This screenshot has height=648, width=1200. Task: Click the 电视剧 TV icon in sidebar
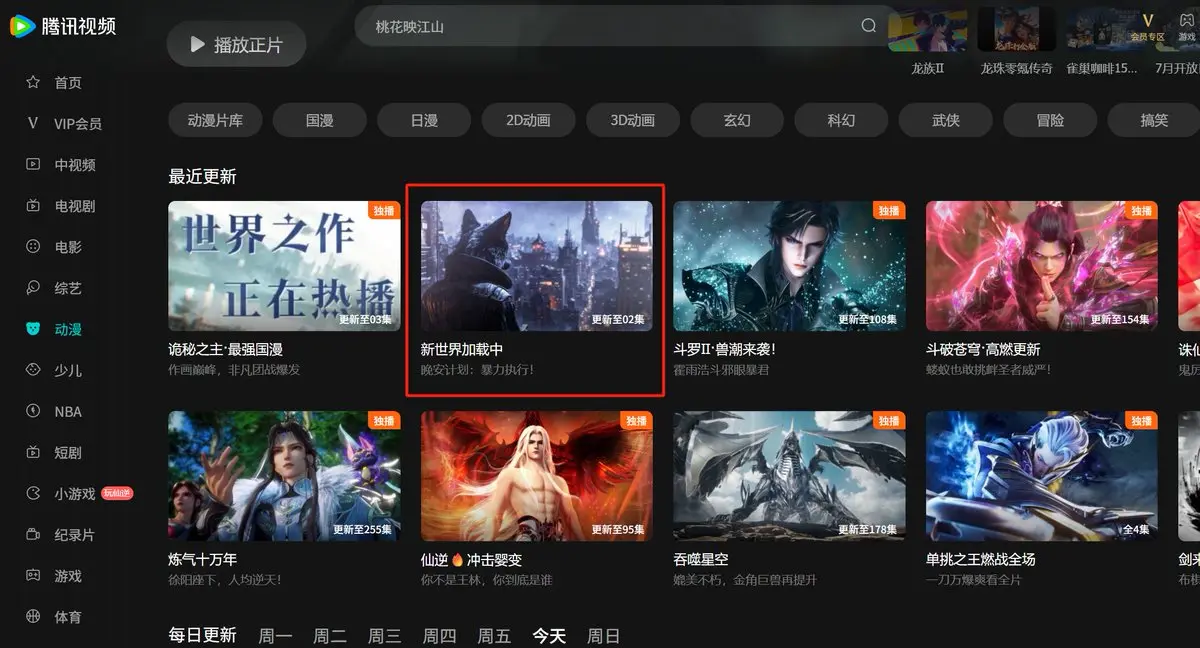(33, 206)
